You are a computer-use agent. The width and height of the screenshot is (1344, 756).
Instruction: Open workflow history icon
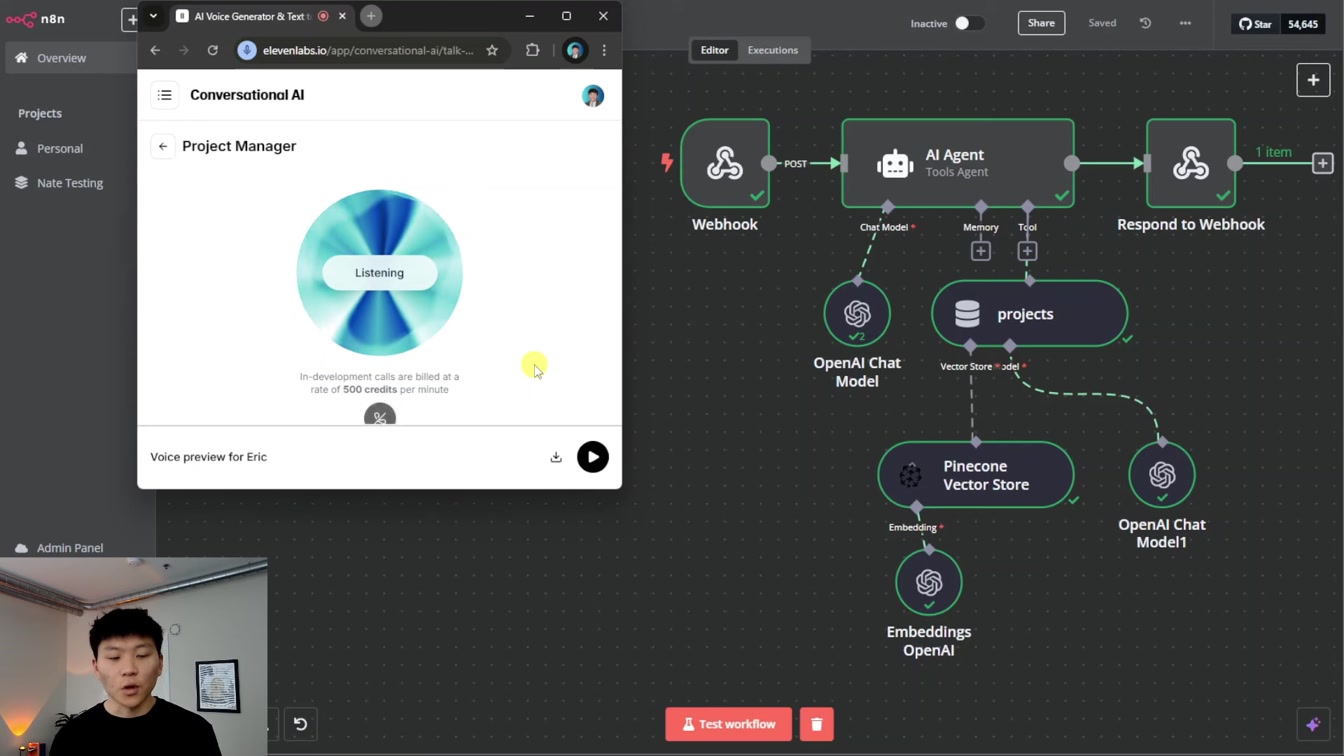pos(1145,23)
